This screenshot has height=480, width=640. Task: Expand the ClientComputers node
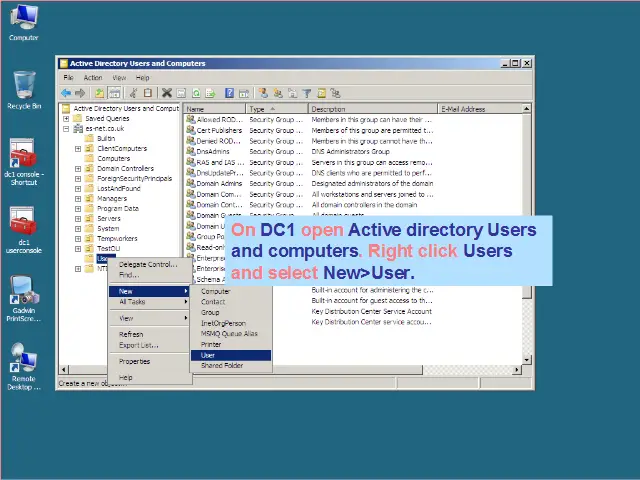78,149
